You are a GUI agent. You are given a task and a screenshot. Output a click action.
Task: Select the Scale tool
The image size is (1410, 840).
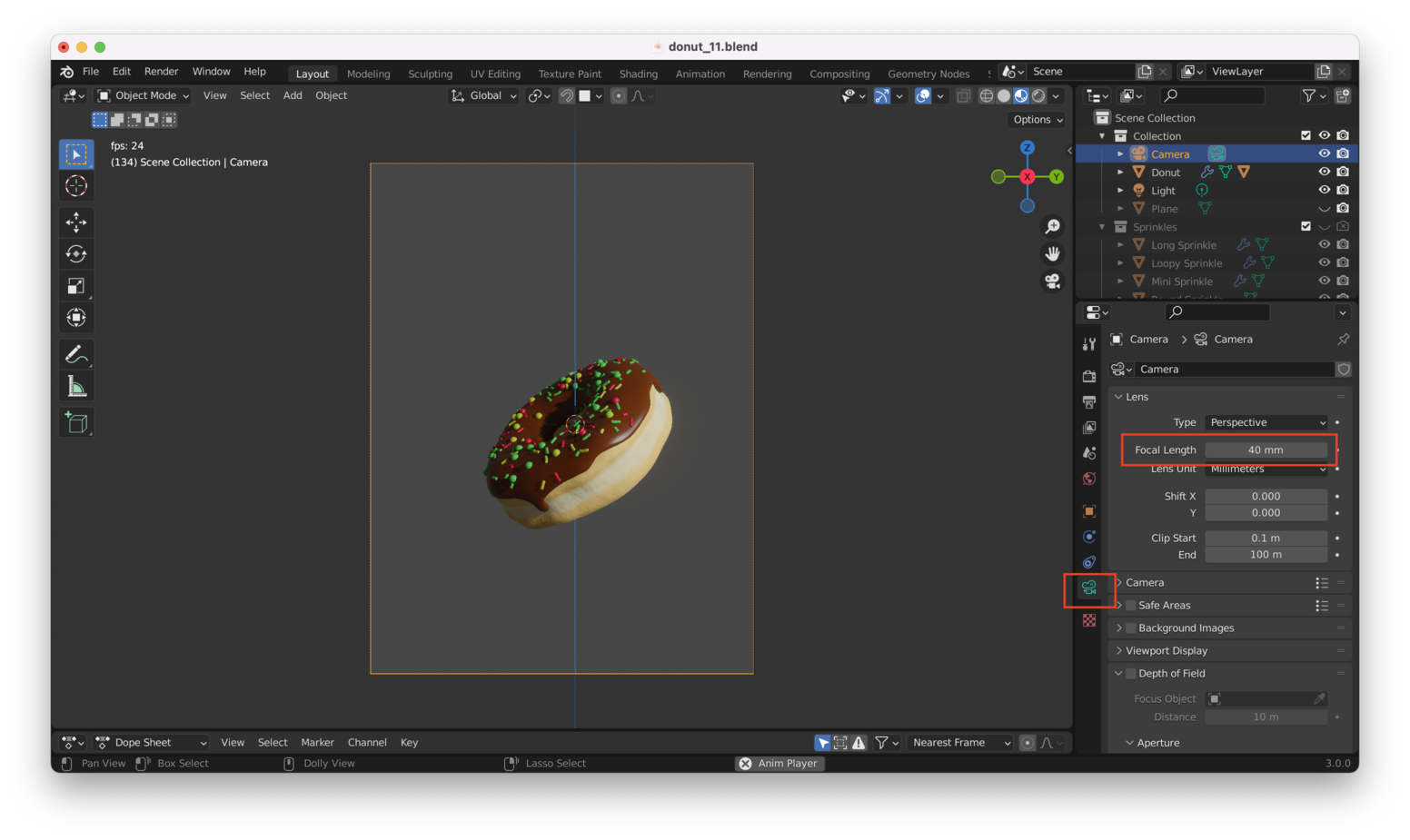click(76, 286)
